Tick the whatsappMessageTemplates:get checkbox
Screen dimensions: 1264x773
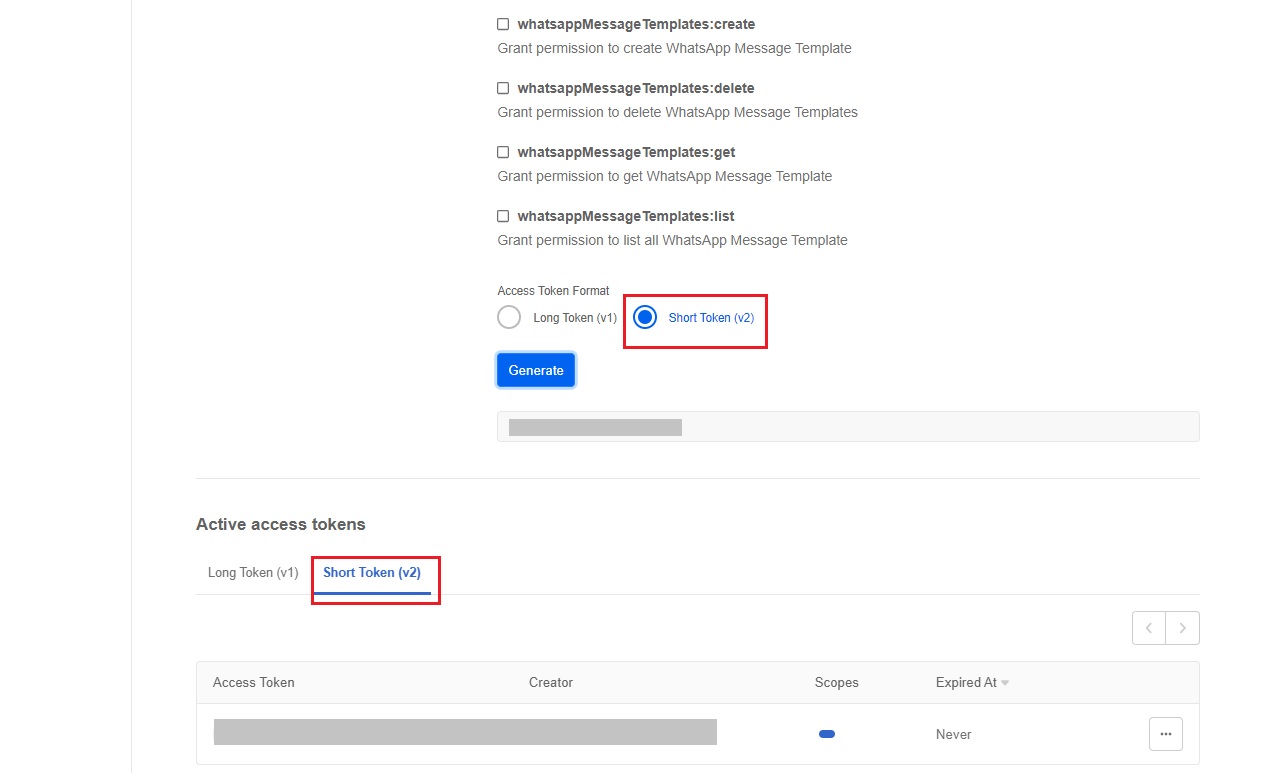click(503, 152)
